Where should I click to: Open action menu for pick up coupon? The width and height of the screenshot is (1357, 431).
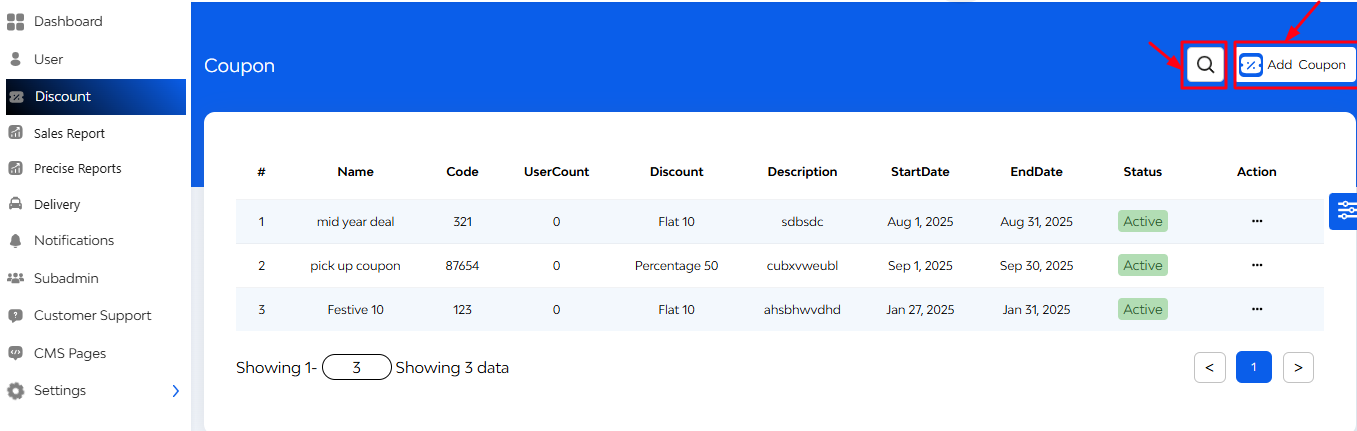[x=1257, y=265]
